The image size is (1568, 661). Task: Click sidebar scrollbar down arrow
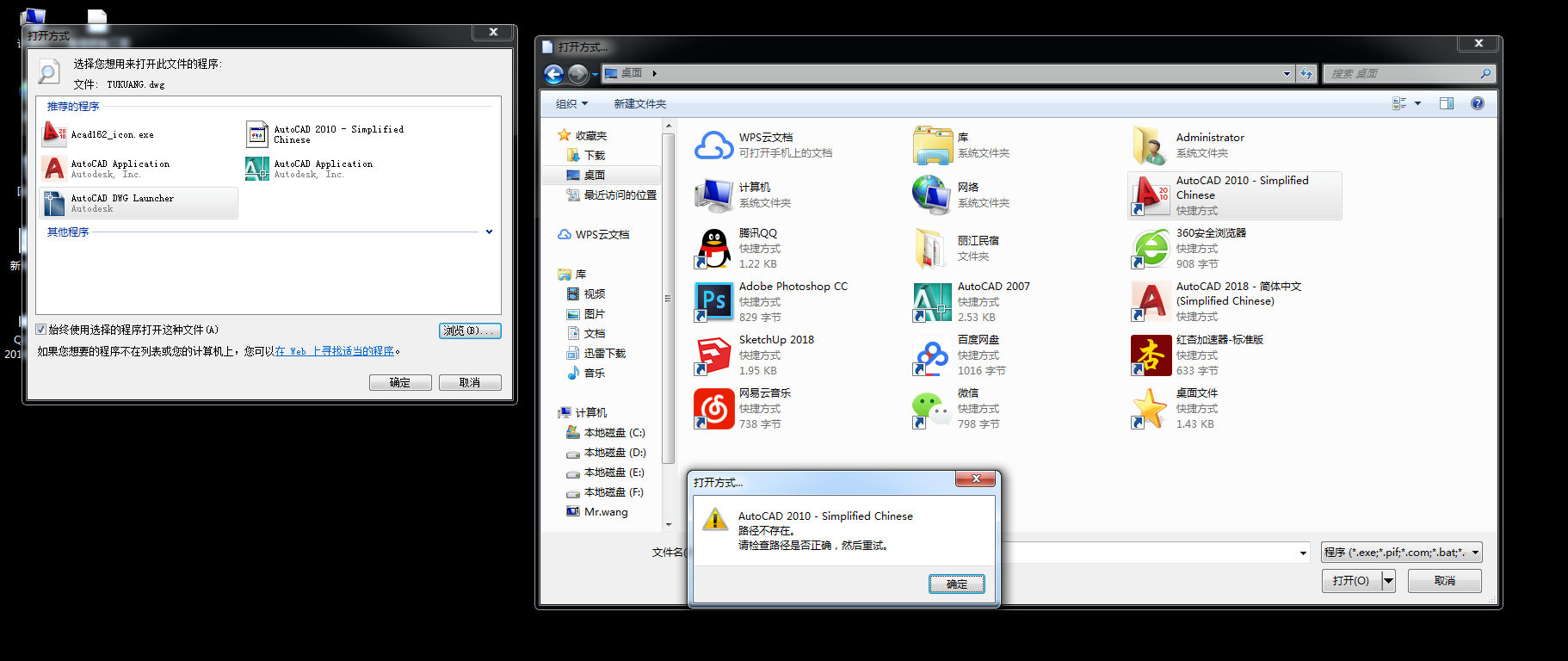click(668, 524)
